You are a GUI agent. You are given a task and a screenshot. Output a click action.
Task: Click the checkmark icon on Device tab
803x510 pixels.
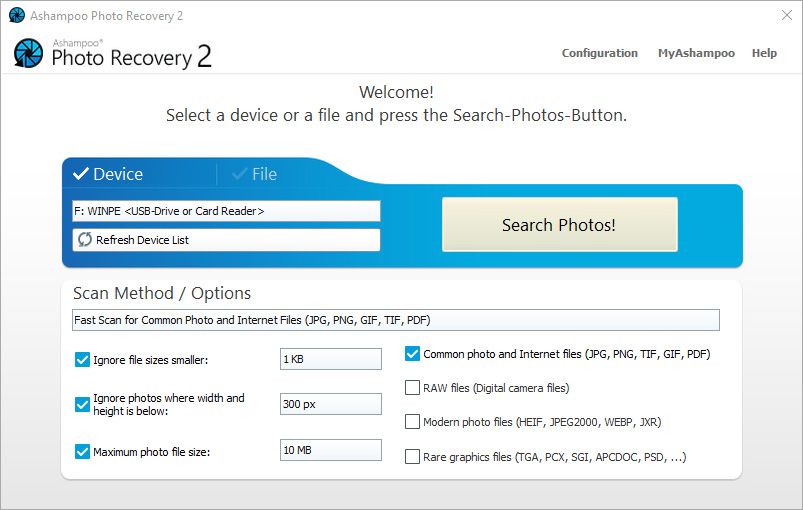tap(80, 174)
